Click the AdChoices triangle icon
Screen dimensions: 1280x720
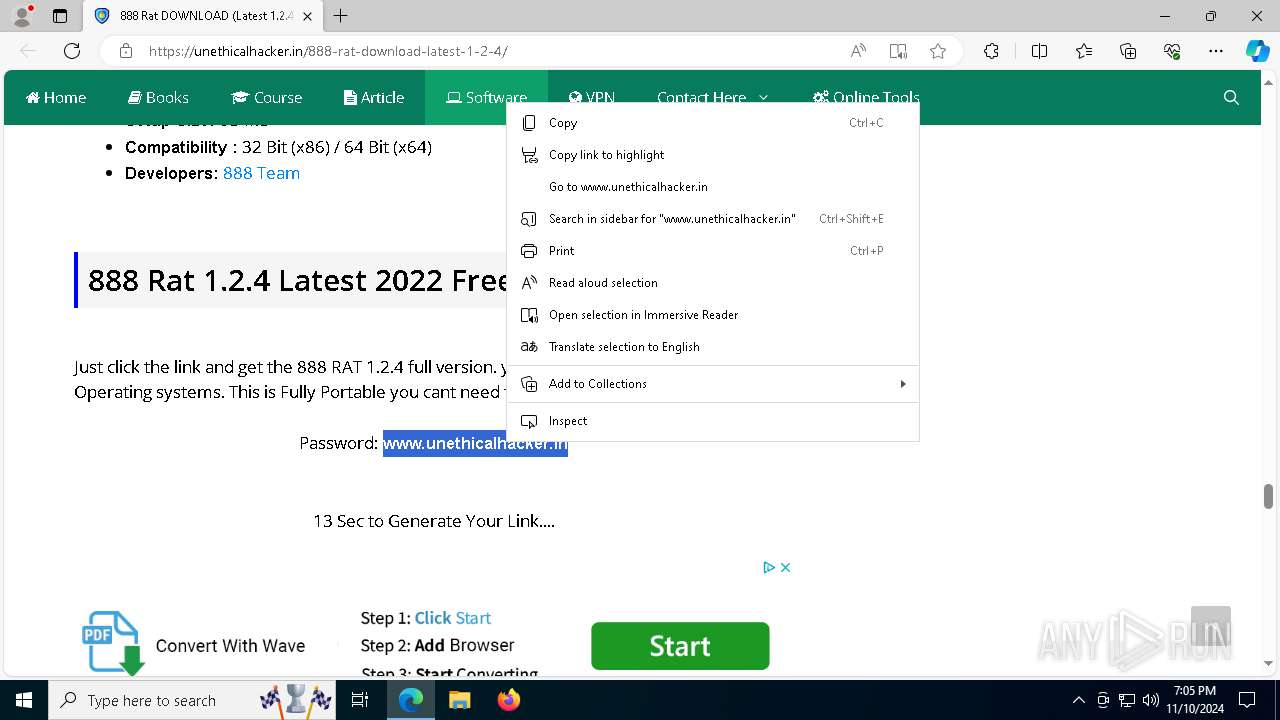(769, 567)
